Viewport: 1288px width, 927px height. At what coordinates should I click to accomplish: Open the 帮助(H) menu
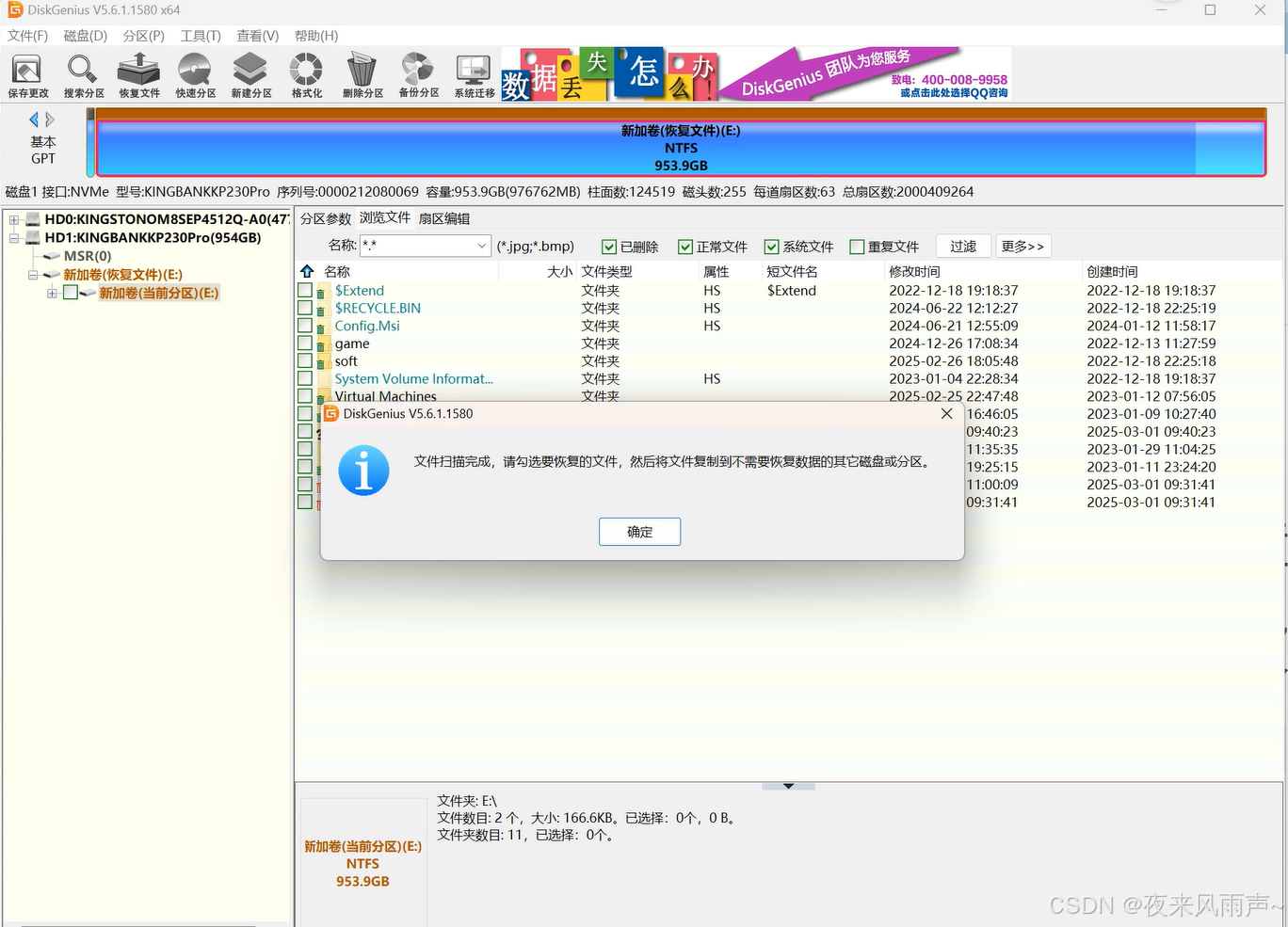(x=316, y=36)
